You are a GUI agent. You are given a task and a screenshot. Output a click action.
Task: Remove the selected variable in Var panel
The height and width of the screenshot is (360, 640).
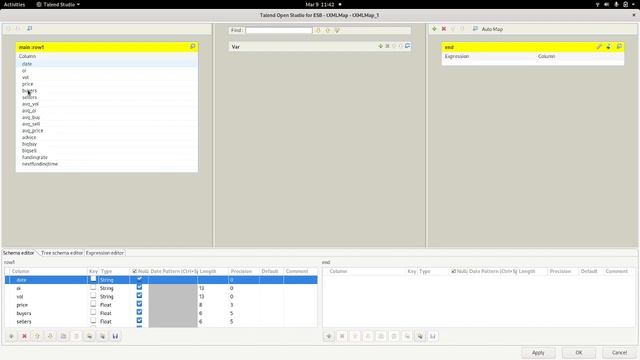point(387,46)
